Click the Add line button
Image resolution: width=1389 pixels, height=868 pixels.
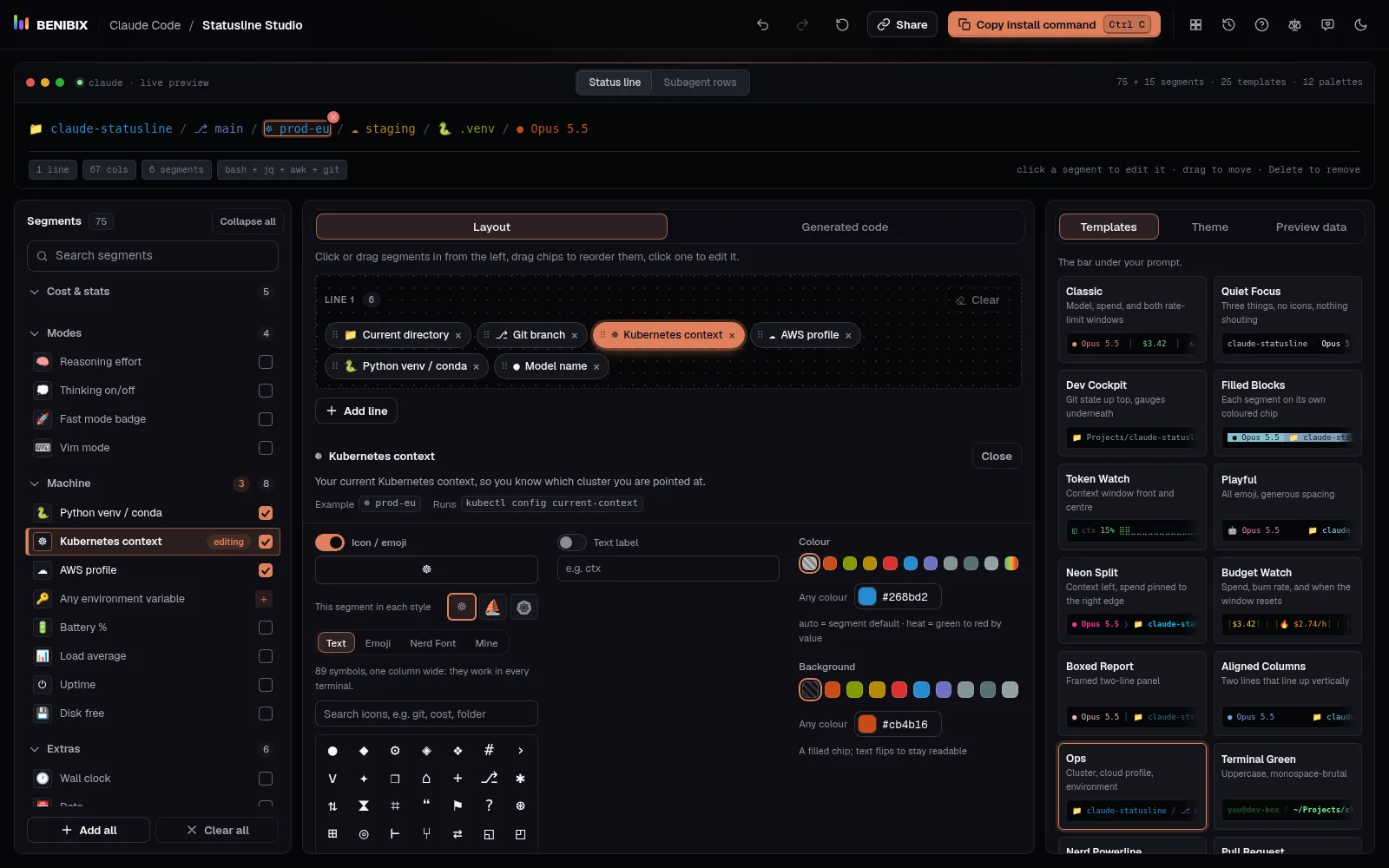356,411
